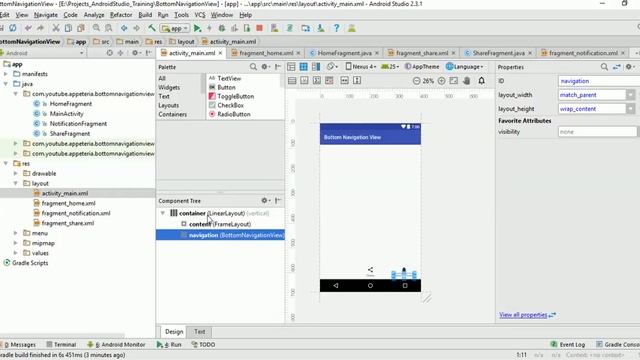
Task: Open the Terminal tool window
Action: coord(61,344)
